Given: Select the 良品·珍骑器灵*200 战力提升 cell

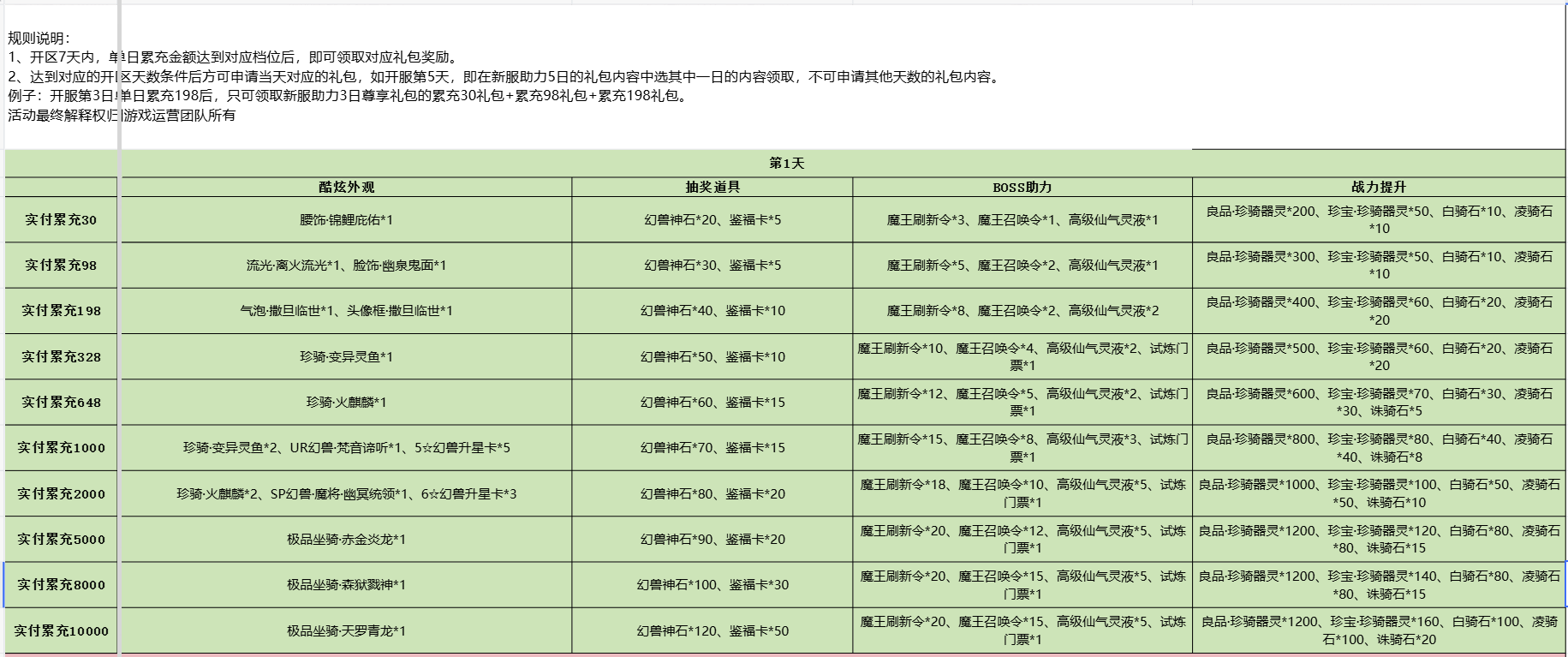Looking at the screenshot, I should click(1378, 219).
